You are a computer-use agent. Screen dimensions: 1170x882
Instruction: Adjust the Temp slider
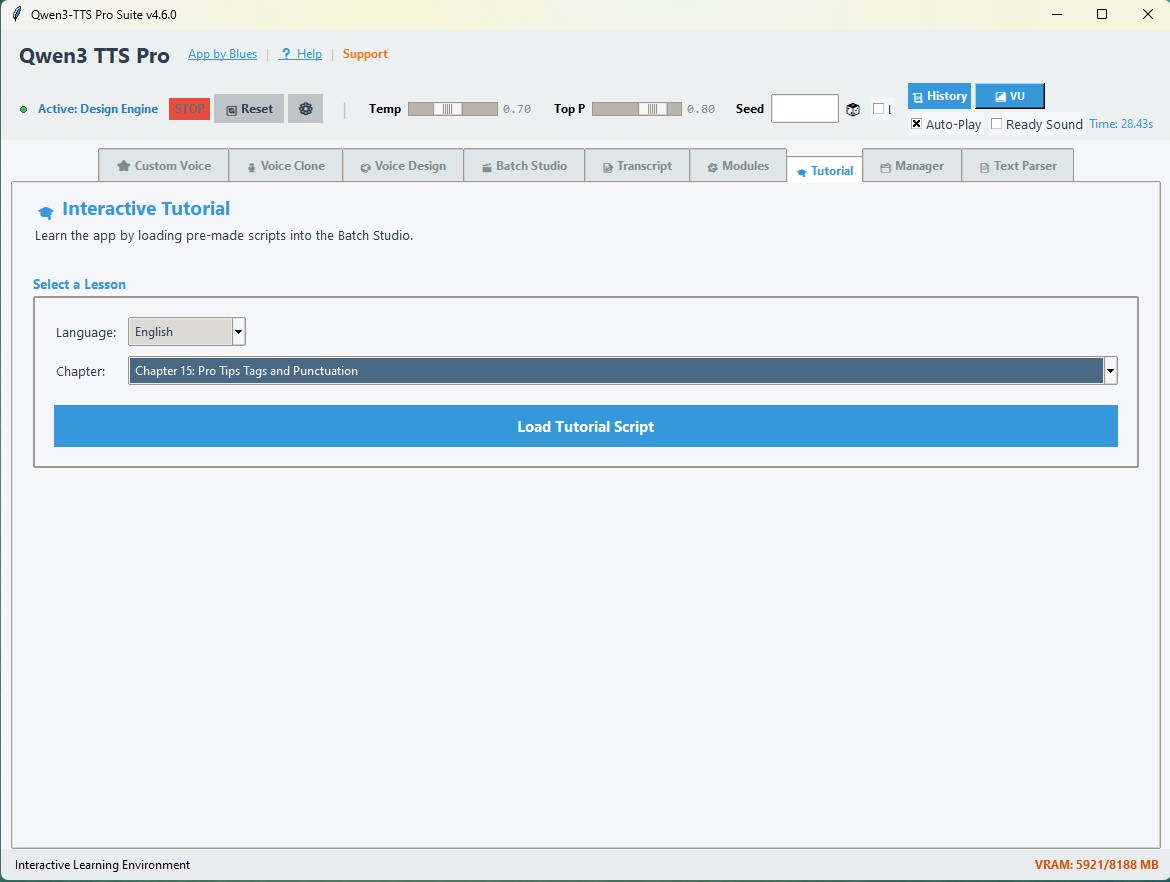point(450,109)
